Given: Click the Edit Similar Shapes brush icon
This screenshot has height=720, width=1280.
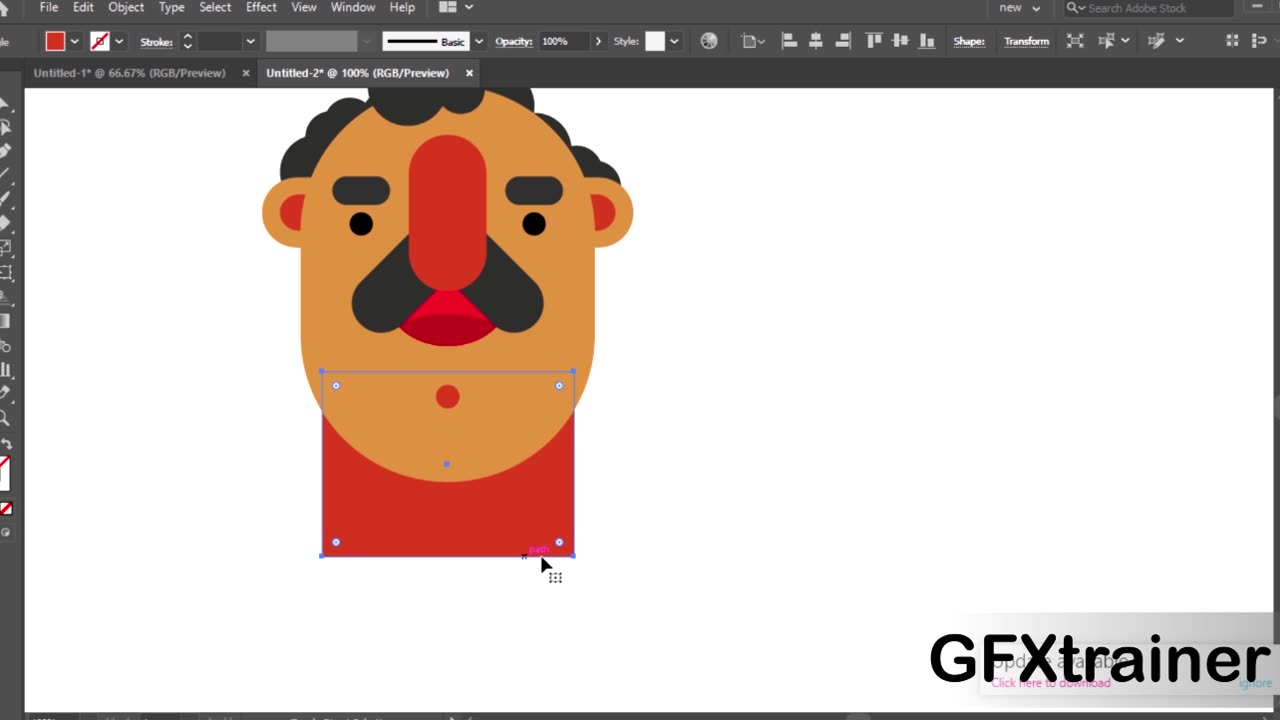Looking at the screenshot, I should 1157,41.
